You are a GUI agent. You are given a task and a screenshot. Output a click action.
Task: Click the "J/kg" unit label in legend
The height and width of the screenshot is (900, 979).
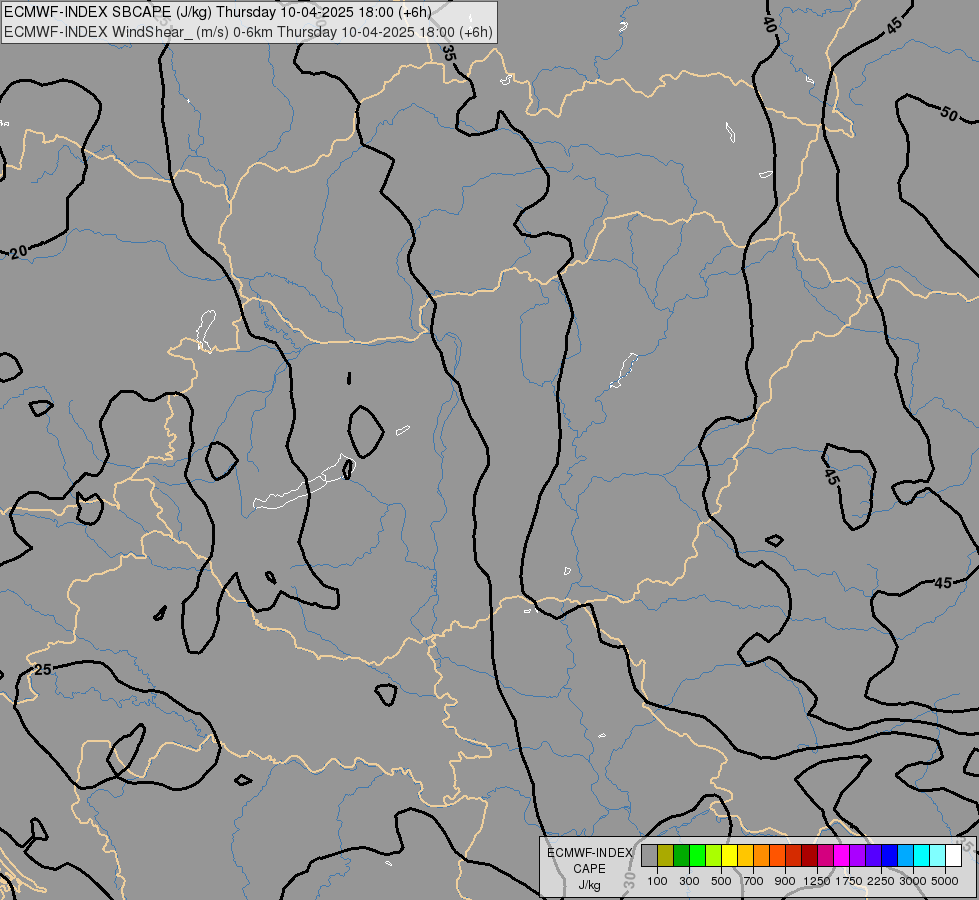point(589,885)
